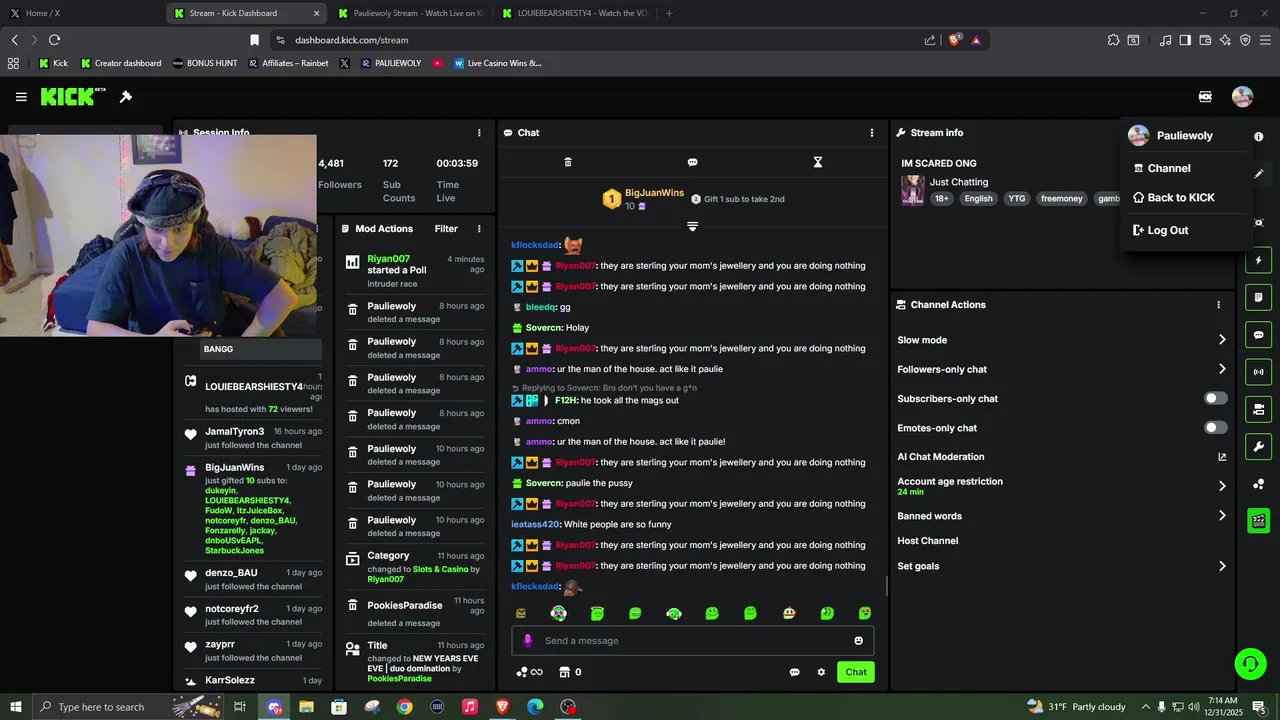The width and height of the screenshot is (1280, 720).
Task: Click the broadcast signal sidebar icon
Action: pos(1259,372)
